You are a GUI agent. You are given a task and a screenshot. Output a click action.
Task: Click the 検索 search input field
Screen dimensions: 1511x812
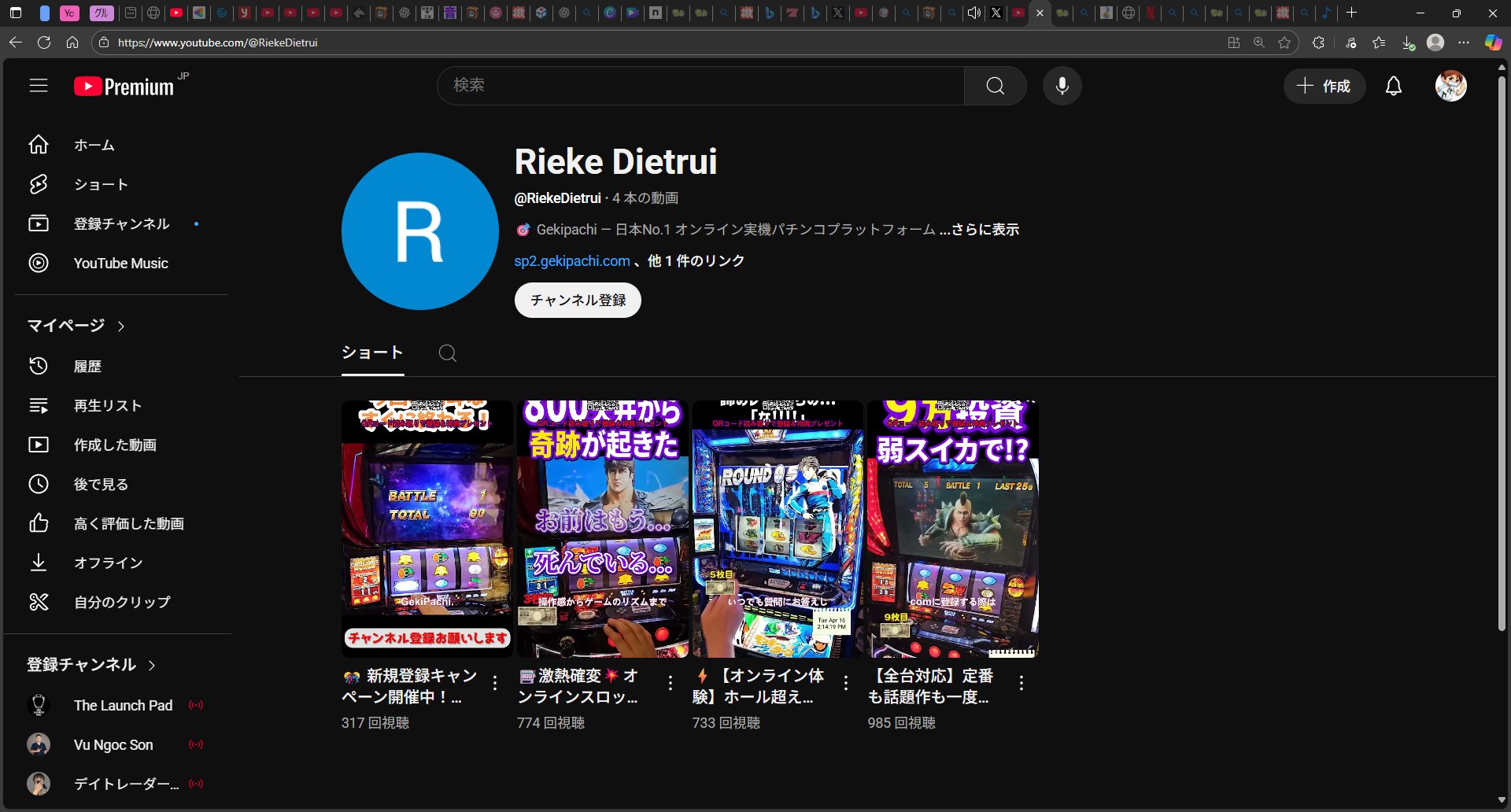coord(700,86)
